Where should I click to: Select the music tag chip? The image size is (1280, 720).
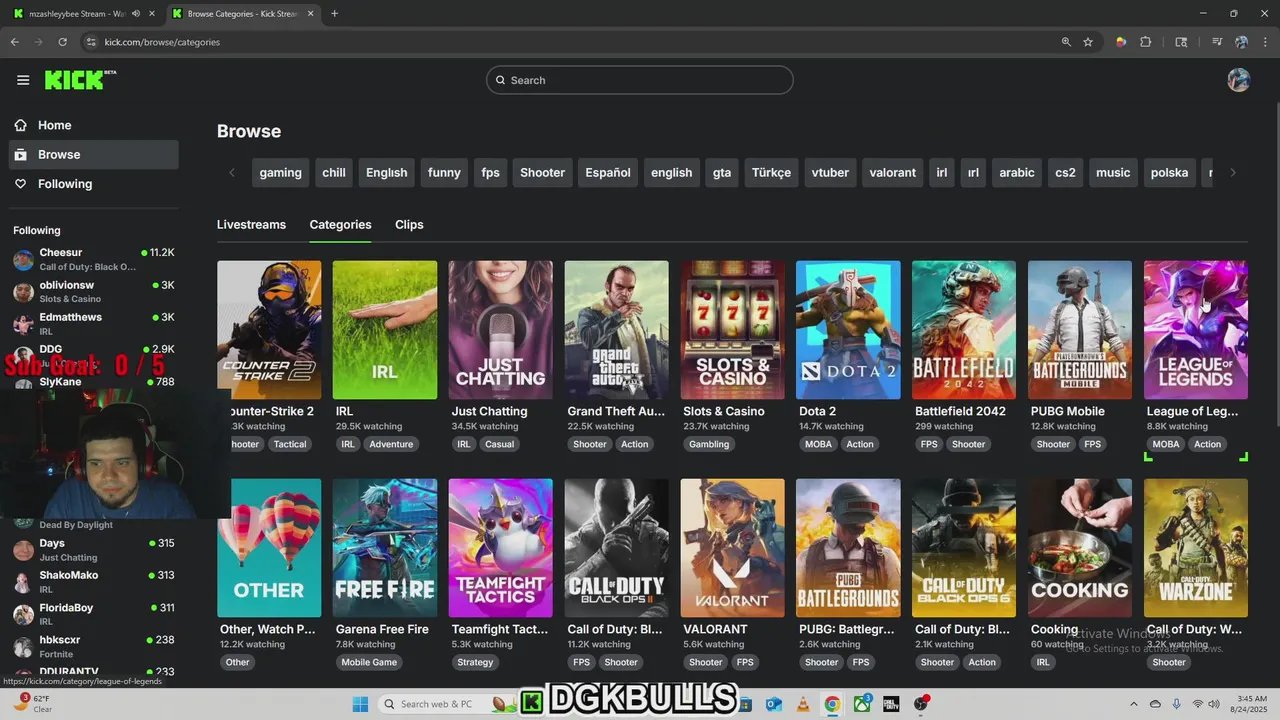coord(1113,172)
